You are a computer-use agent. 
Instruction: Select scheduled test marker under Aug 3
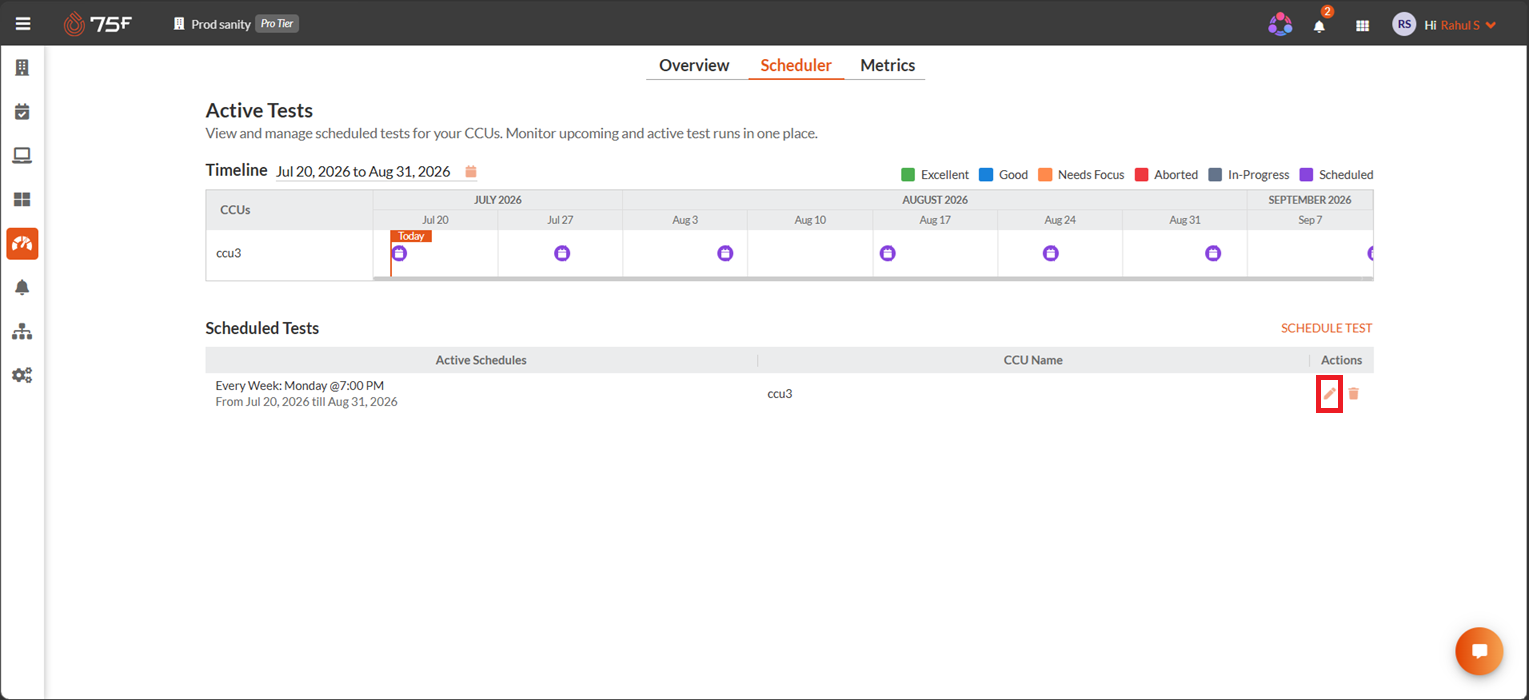coord(725,253)
